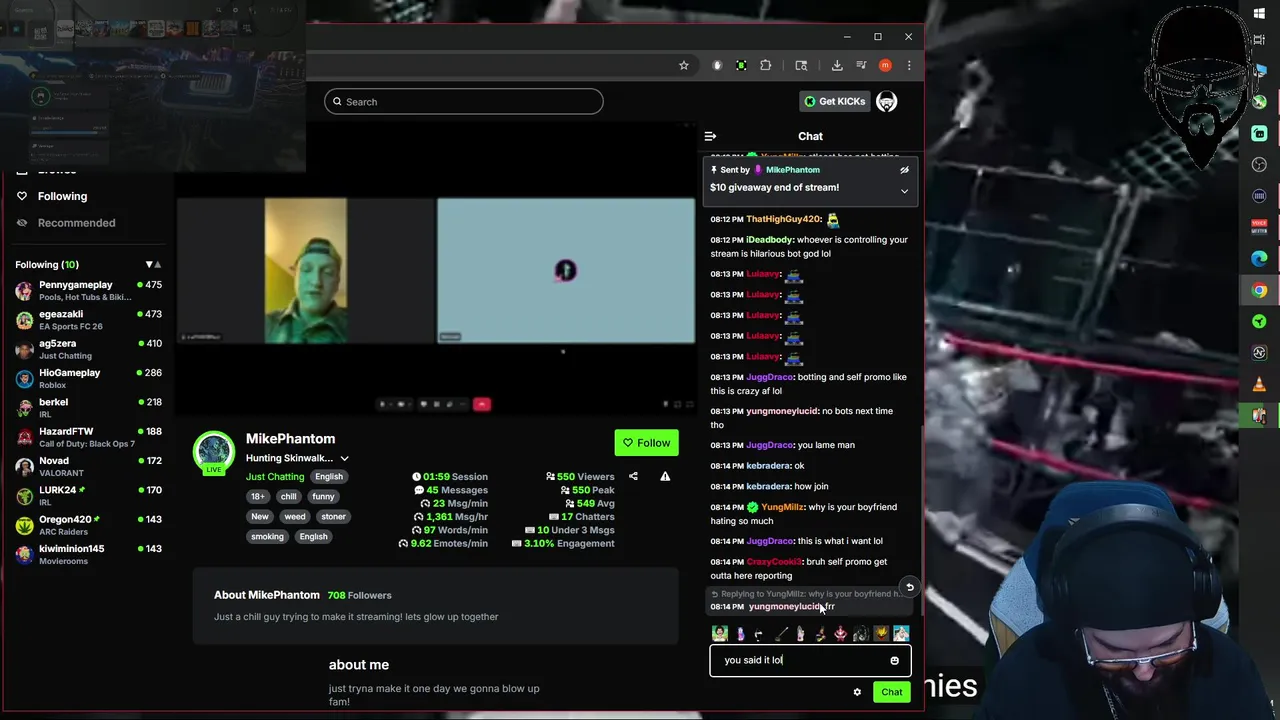The width and height of the screenshot is (1280, 720).
Task: Open Chrome downloads icon
Action: click(x=837, y=66)
